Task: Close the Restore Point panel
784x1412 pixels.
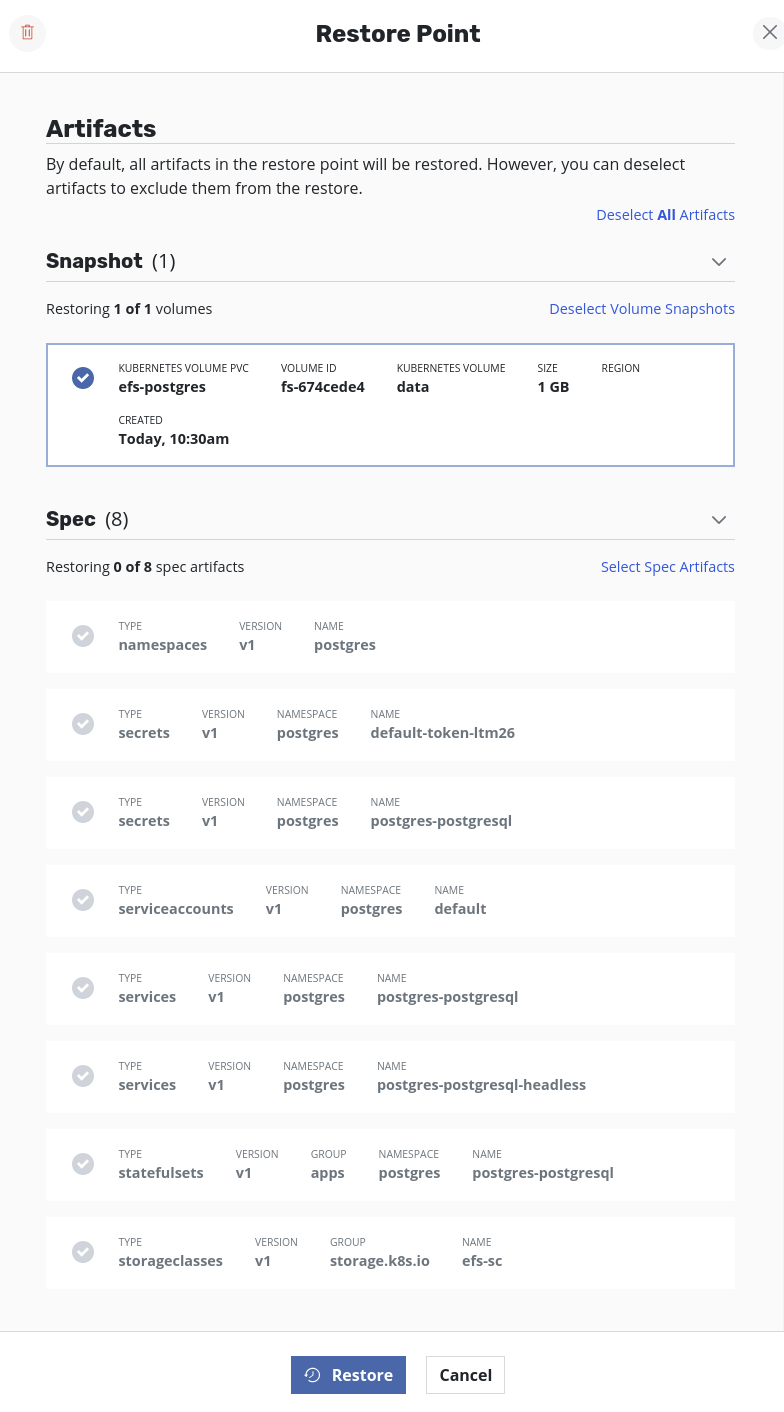Action: click(768, 33)
